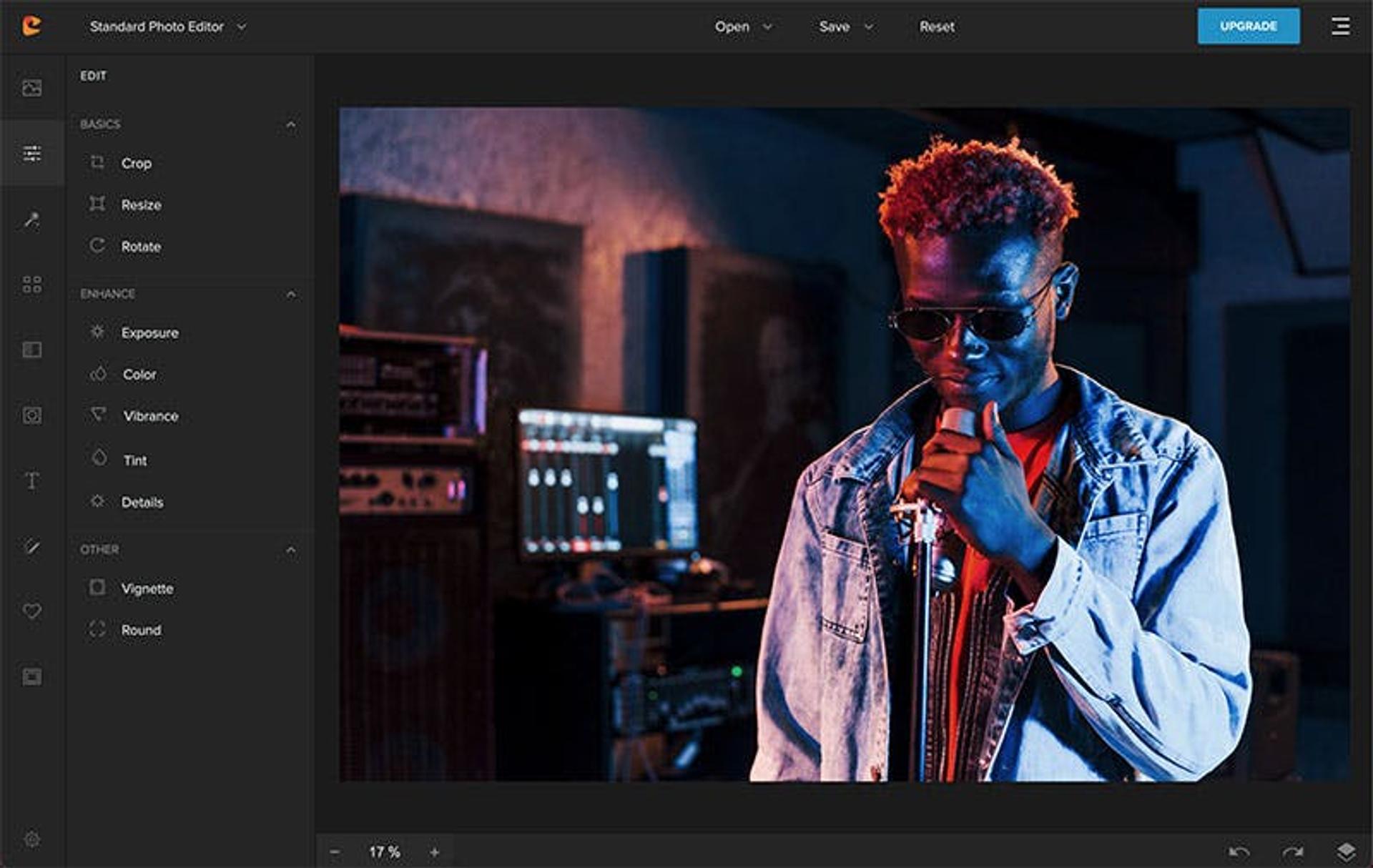1373x868 pixels.
Task: Select the Retouch magic wand sidebar icon
Action: (x=31, y=220)
